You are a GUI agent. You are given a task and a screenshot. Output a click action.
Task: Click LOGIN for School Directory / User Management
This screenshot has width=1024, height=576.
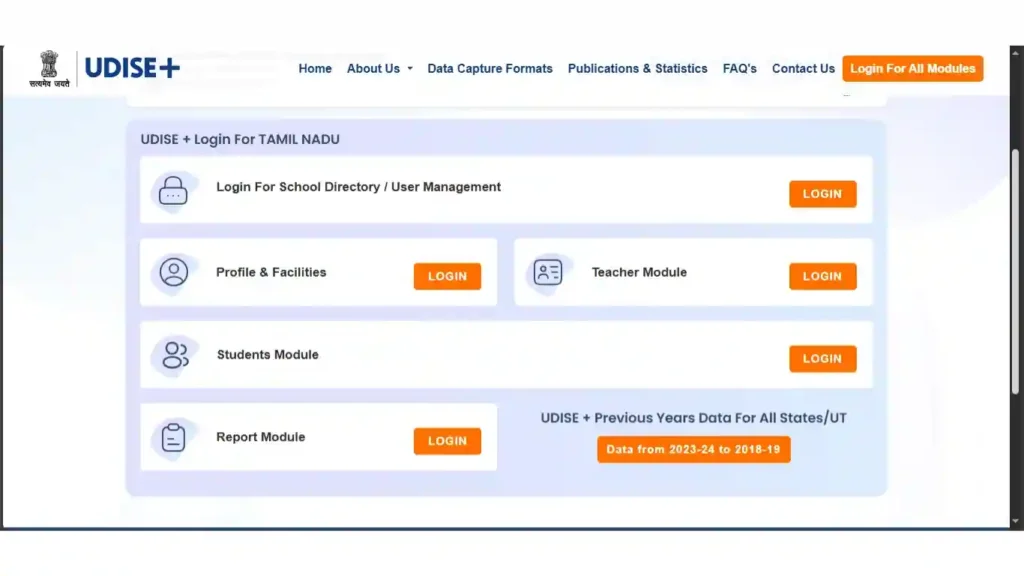(822, 194)
